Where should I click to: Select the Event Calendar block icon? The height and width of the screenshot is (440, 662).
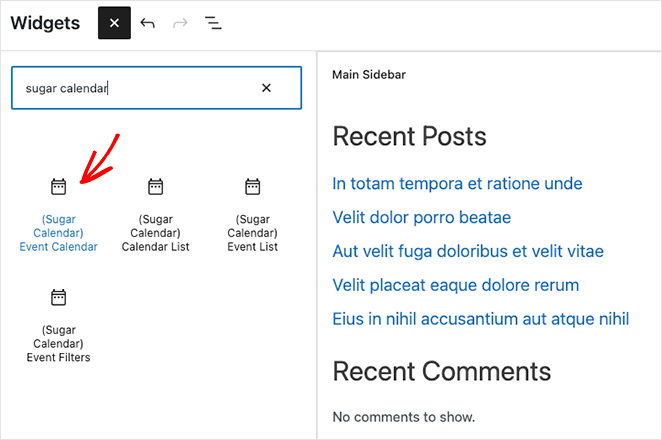coord(58,187)
